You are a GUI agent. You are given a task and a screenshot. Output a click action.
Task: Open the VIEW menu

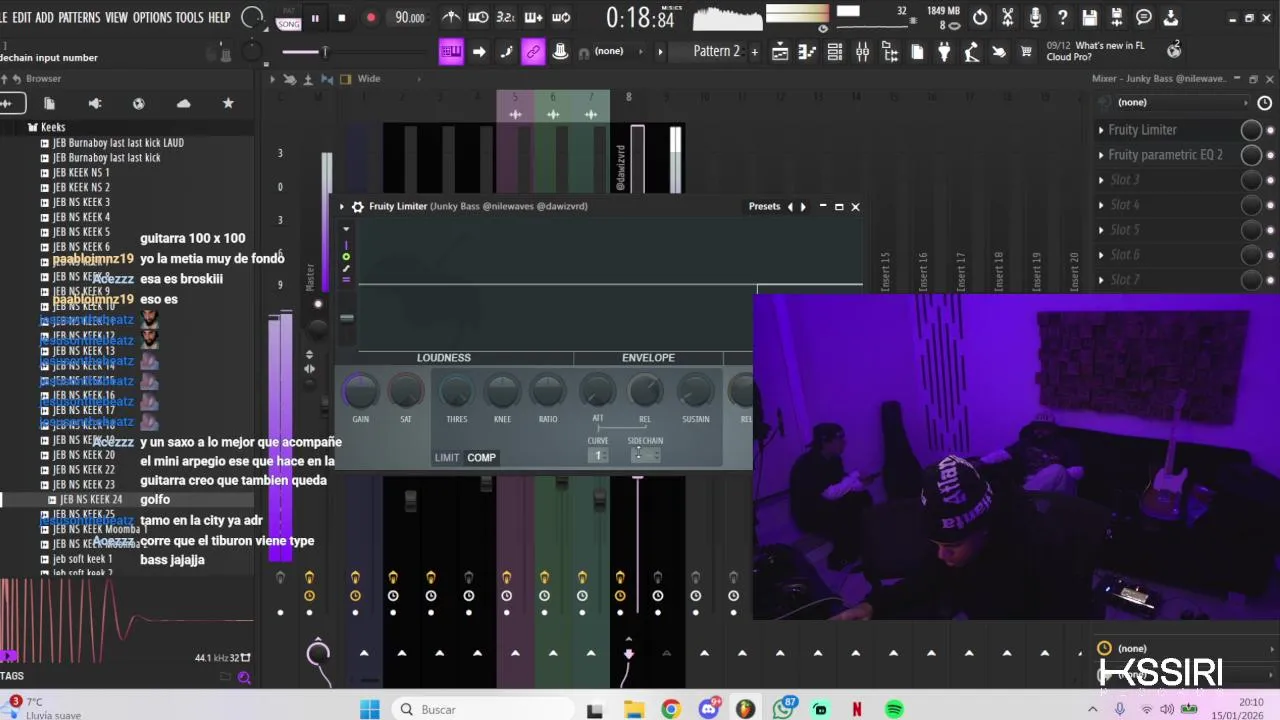coord(117,17)
